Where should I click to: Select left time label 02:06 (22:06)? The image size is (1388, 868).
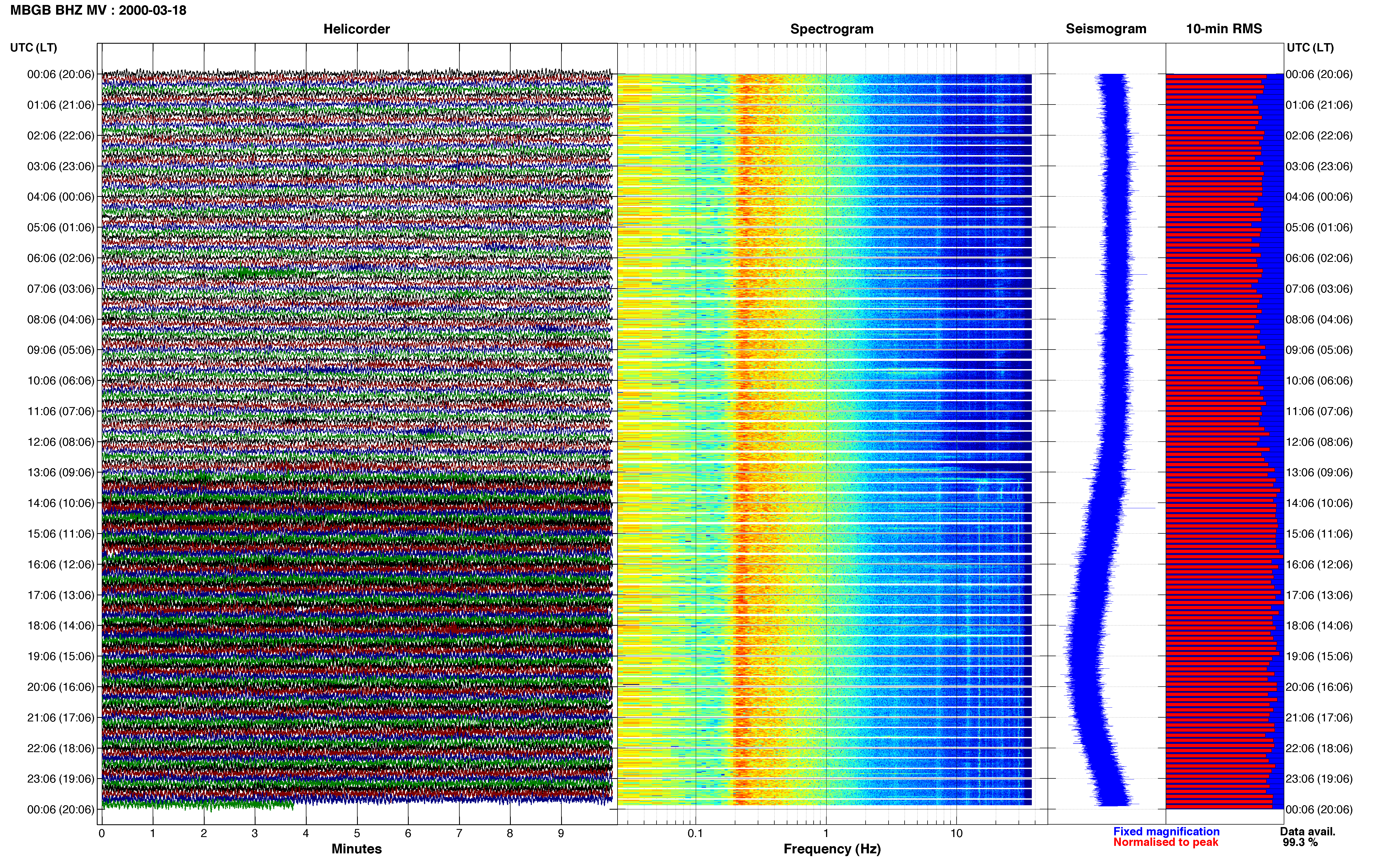pyautogui.click(x=61, y=135)
